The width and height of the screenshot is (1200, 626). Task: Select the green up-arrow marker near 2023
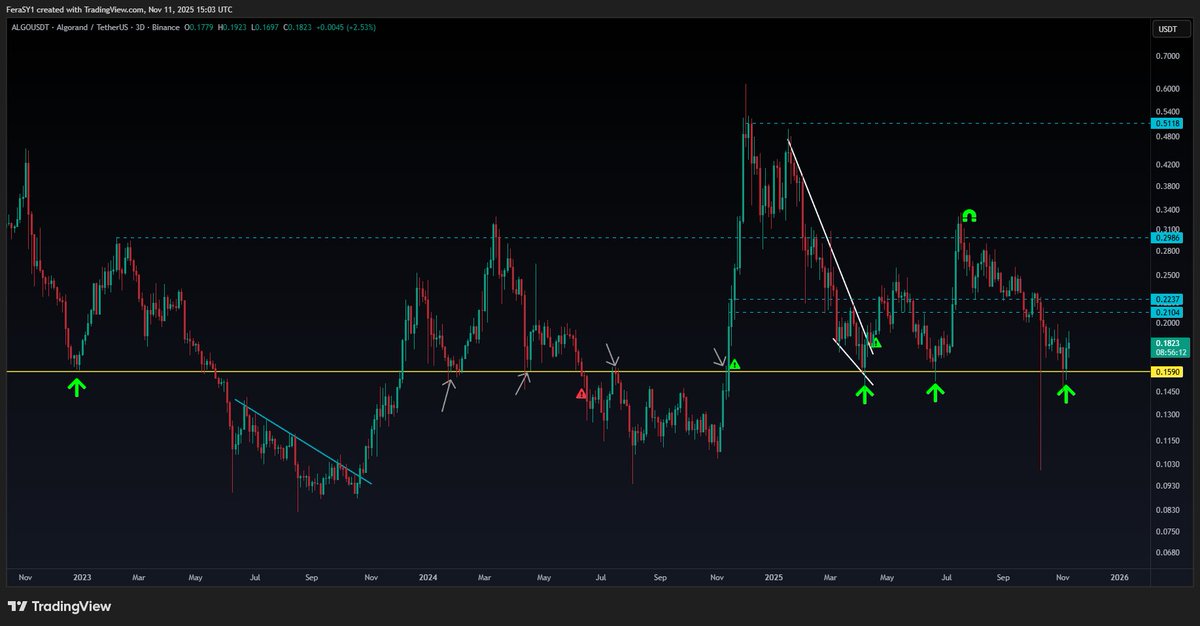point(77,385)
